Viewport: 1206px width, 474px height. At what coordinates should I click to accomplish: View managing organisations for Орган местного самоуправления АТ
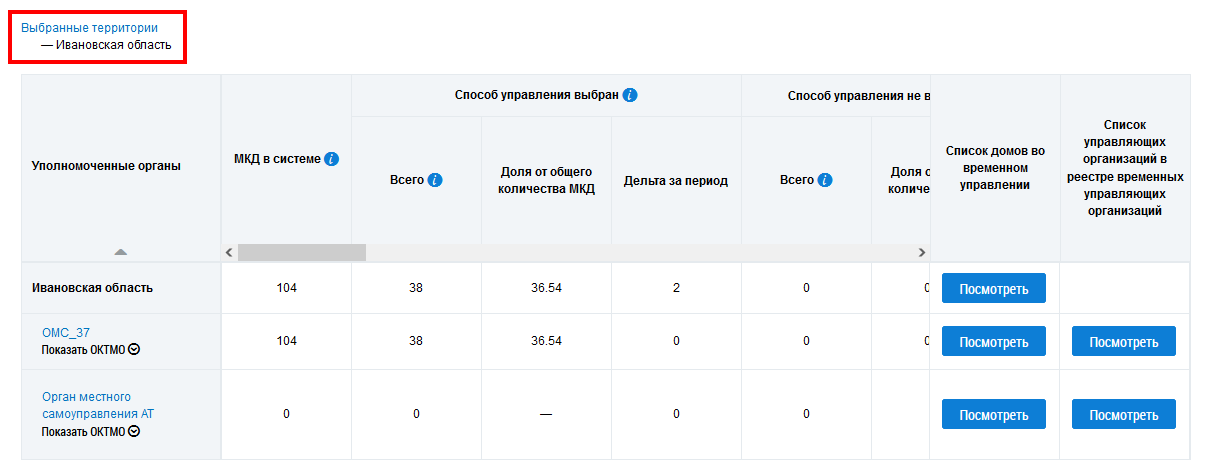tap(1123, 414)
